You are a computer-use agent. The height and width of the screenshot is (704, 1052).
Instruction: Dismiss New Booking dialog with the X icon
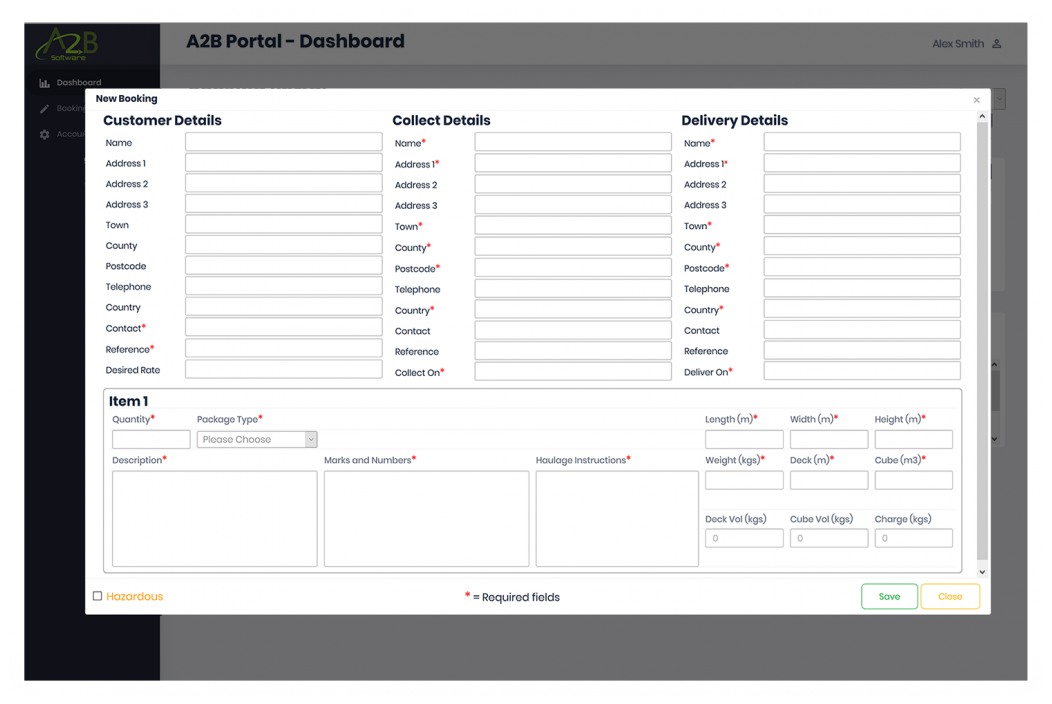[976, 100]
